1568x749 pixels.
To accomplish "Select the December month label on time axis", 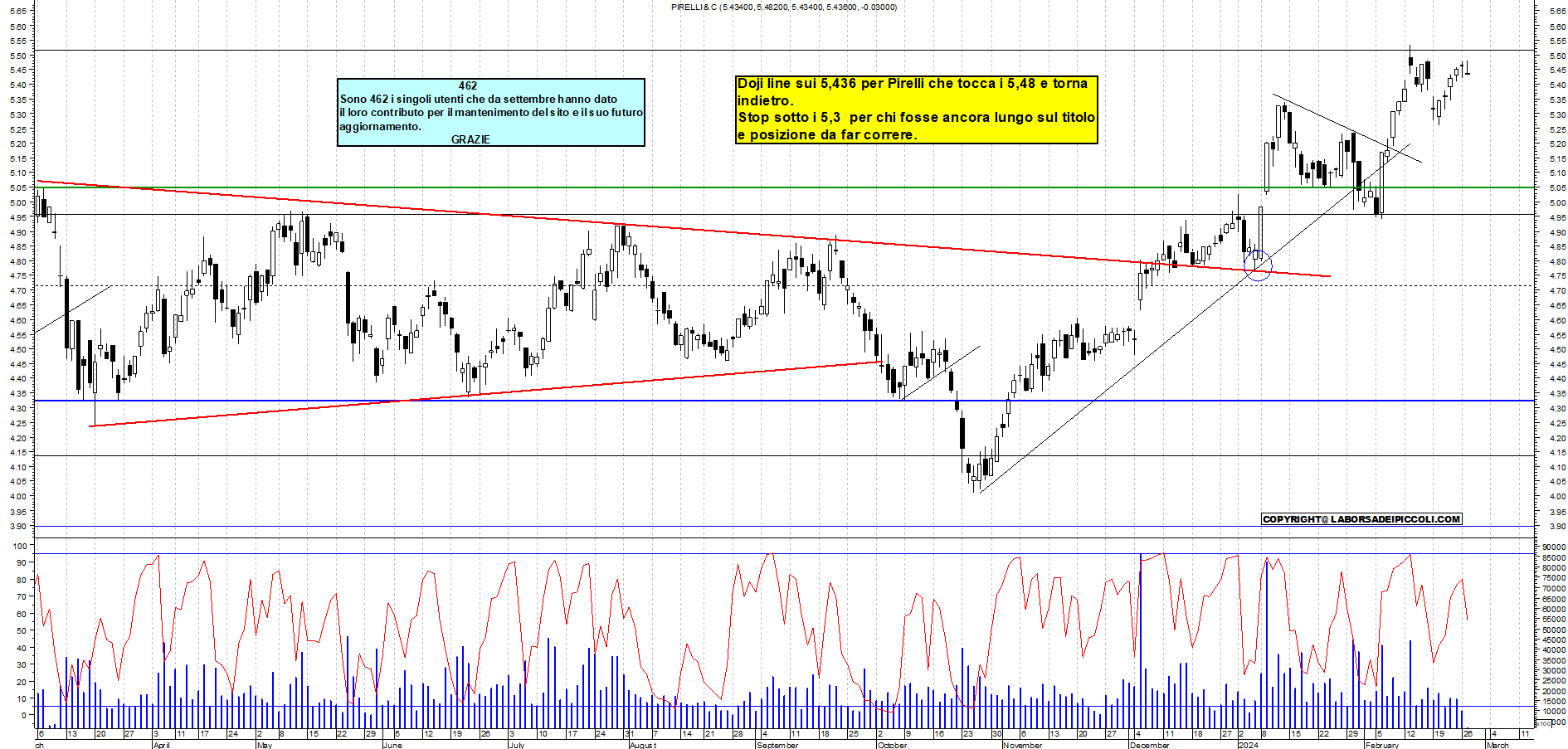I will point(1150,745).
